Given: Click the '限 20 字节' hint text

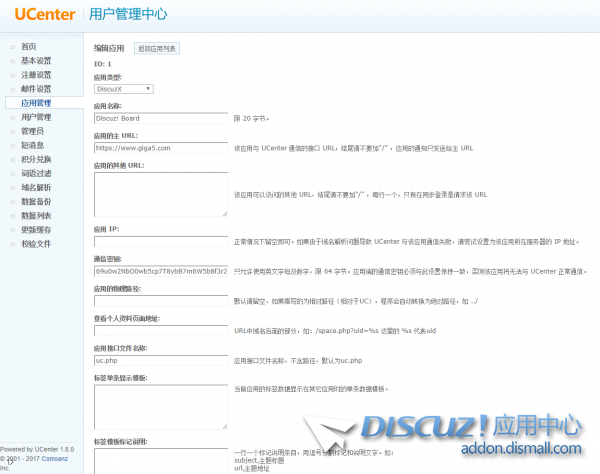Looking at the screenshot, I should [x=251, y=119].
